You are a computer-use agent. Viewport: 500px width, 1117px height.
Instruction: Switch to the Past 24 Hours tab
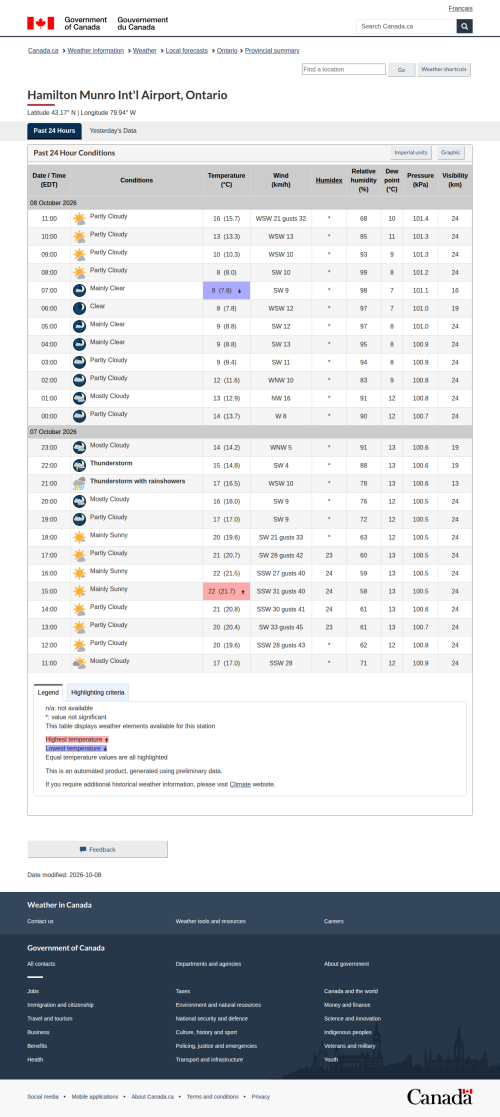click(x=54, y=131)
